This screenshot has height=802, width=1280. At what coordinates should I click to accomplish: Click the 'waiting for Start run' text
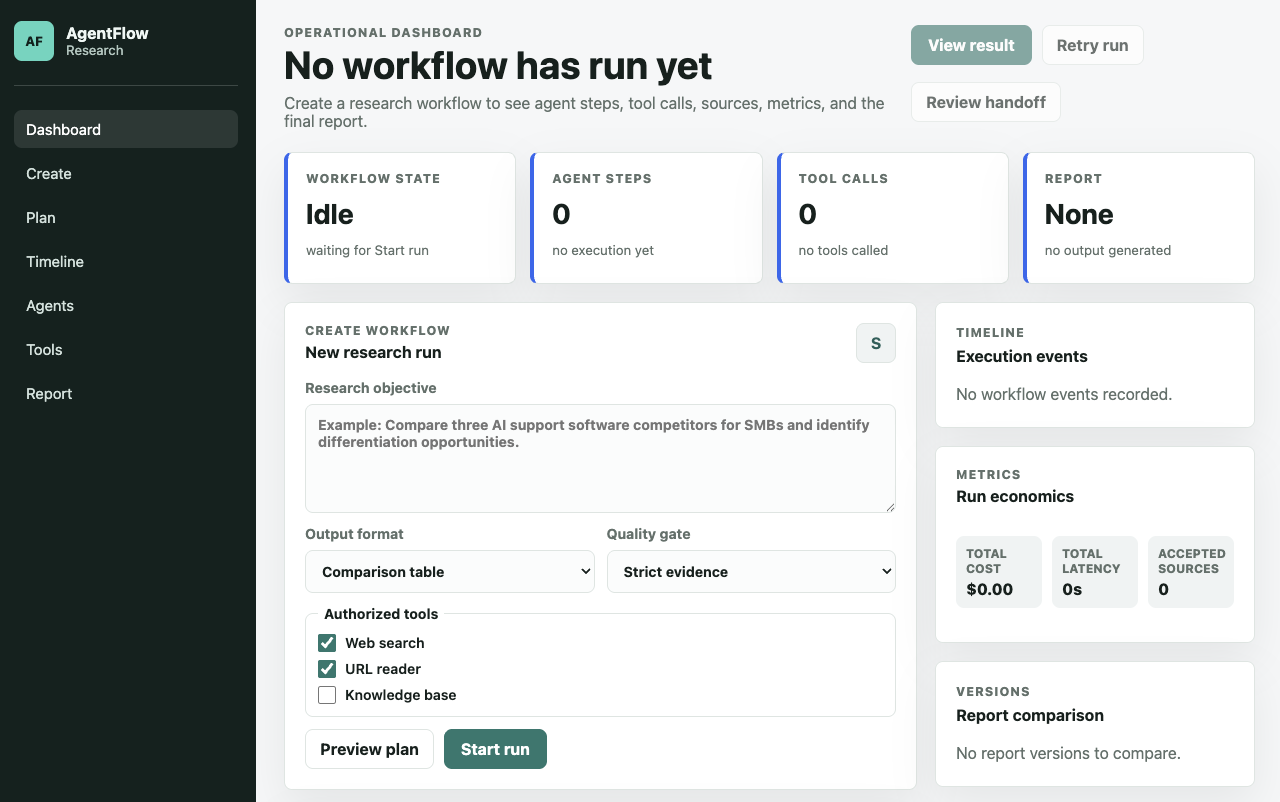[x=367, y=250]
